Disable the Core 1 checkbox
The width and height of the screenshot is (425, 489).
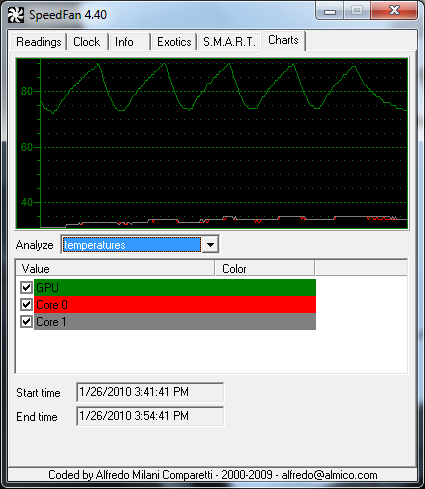pyautogui.click(x=26, y=322)
